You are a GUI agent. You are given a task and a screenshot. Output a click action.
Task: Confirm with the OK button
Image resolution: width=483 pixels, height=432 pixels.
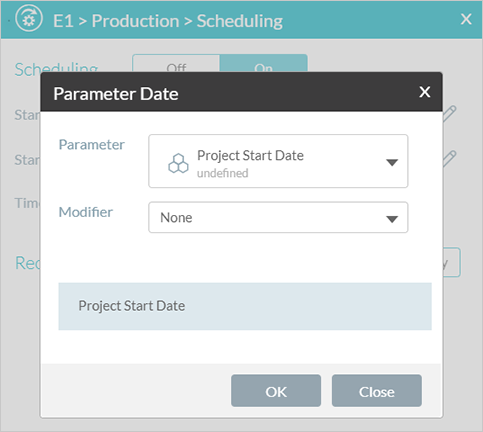[276, 391]
